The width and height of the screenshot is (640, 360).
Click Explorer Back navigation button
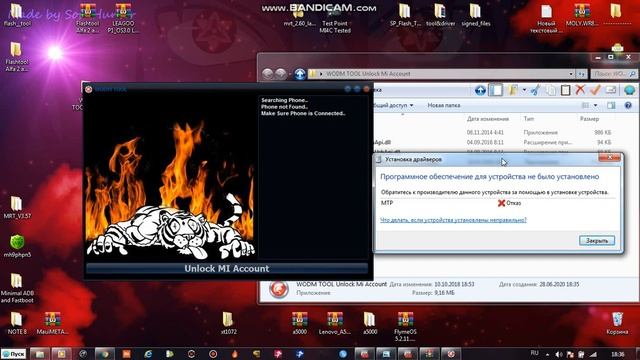[267, 74]
